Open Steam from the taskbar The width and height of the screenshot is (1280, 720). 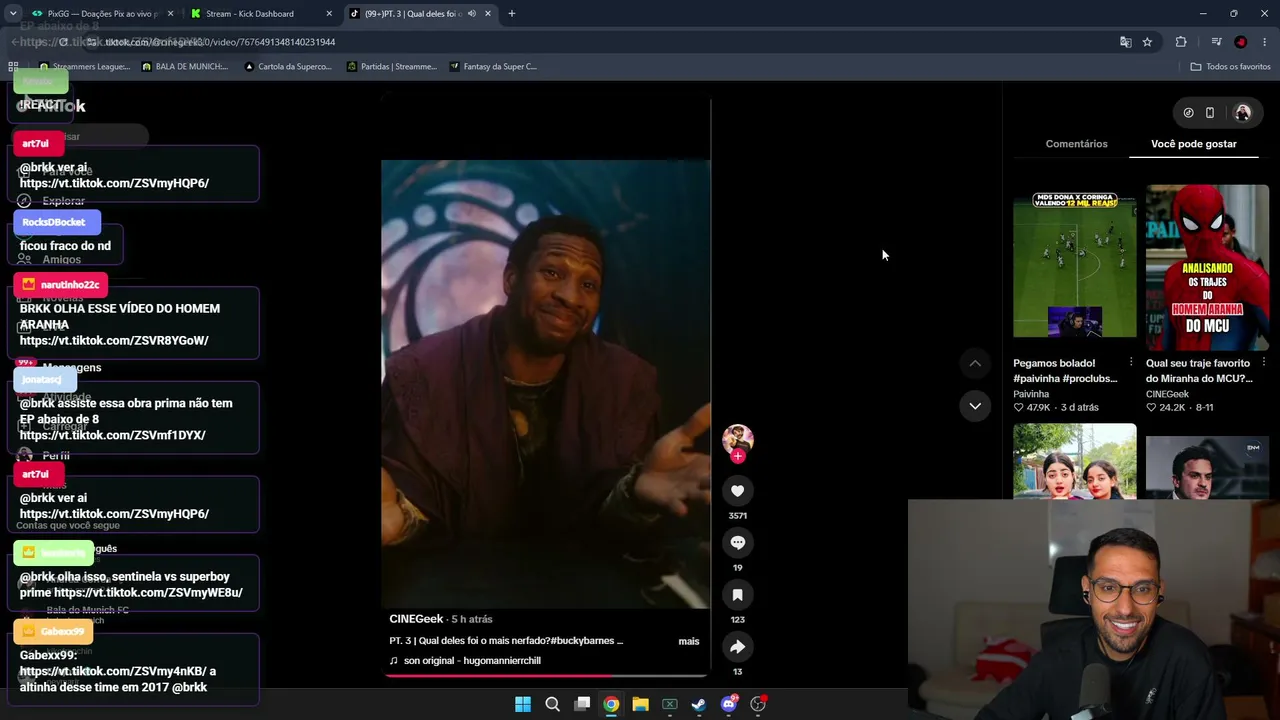[x=699, y=704]
